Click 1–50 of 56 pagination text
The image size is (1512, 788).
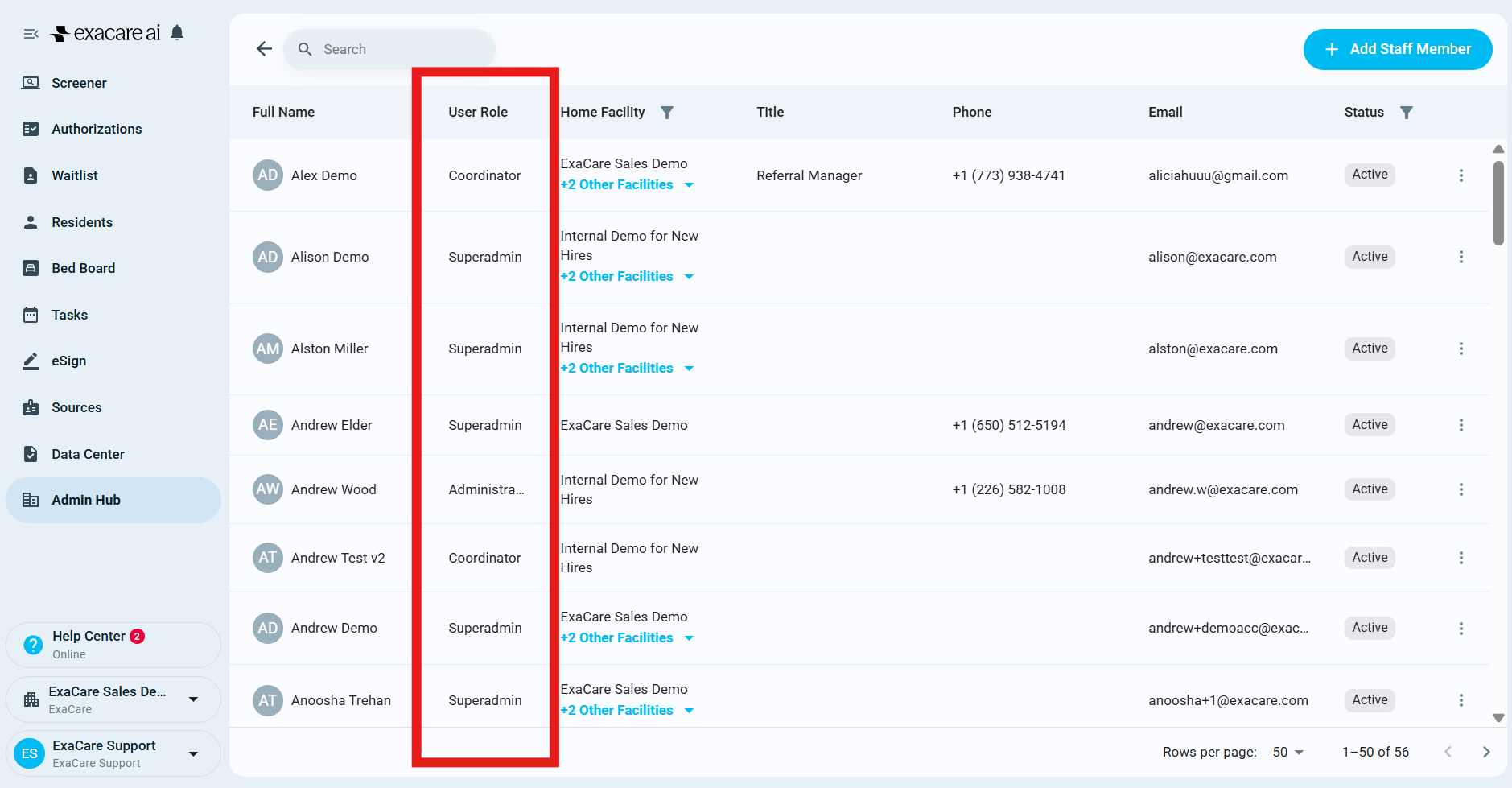[x=1375, y=752]
